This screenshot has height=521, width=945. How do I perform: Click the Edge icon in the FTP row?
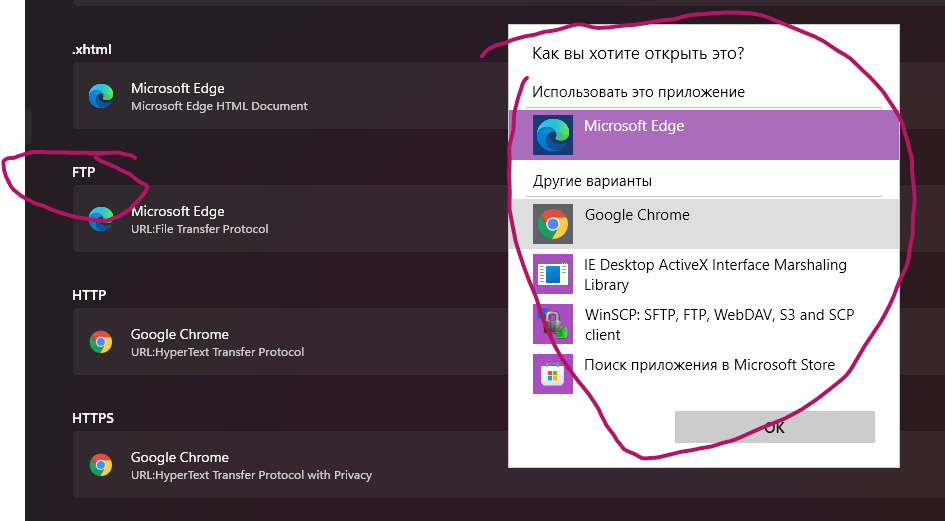[101, 219]
